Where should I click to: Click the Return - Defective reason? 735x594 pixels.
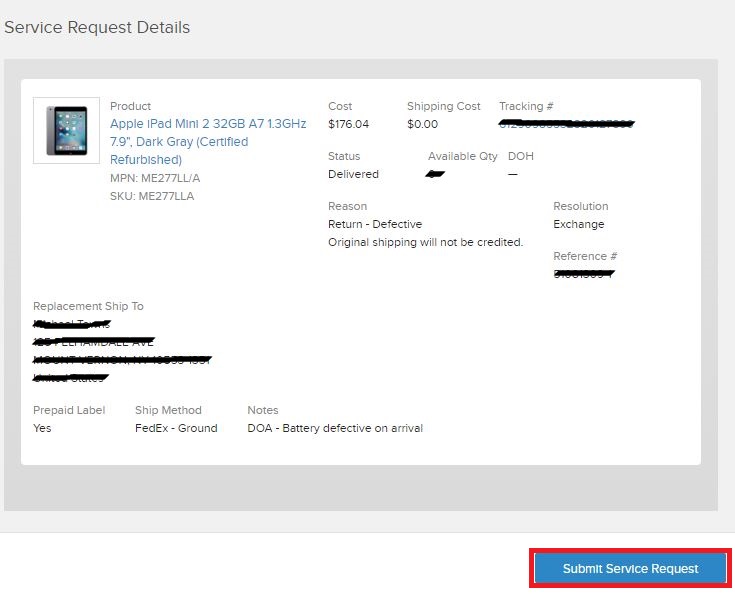[375, 224]
